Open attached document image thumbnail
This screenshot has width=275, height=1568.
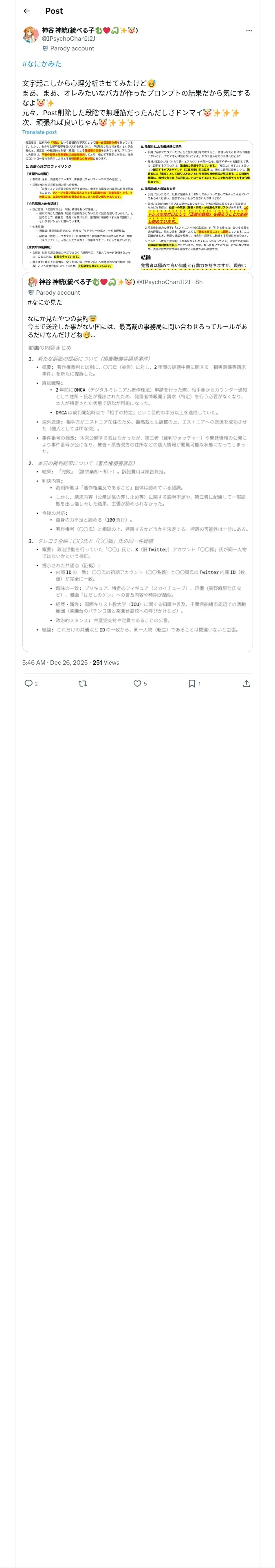[137, 205]
